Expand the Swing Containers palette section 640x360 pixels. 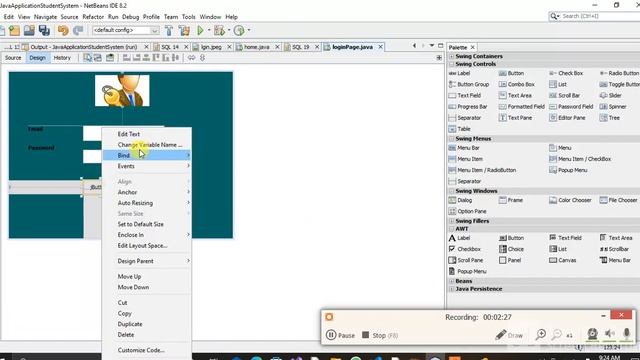[x=452, y=56]
